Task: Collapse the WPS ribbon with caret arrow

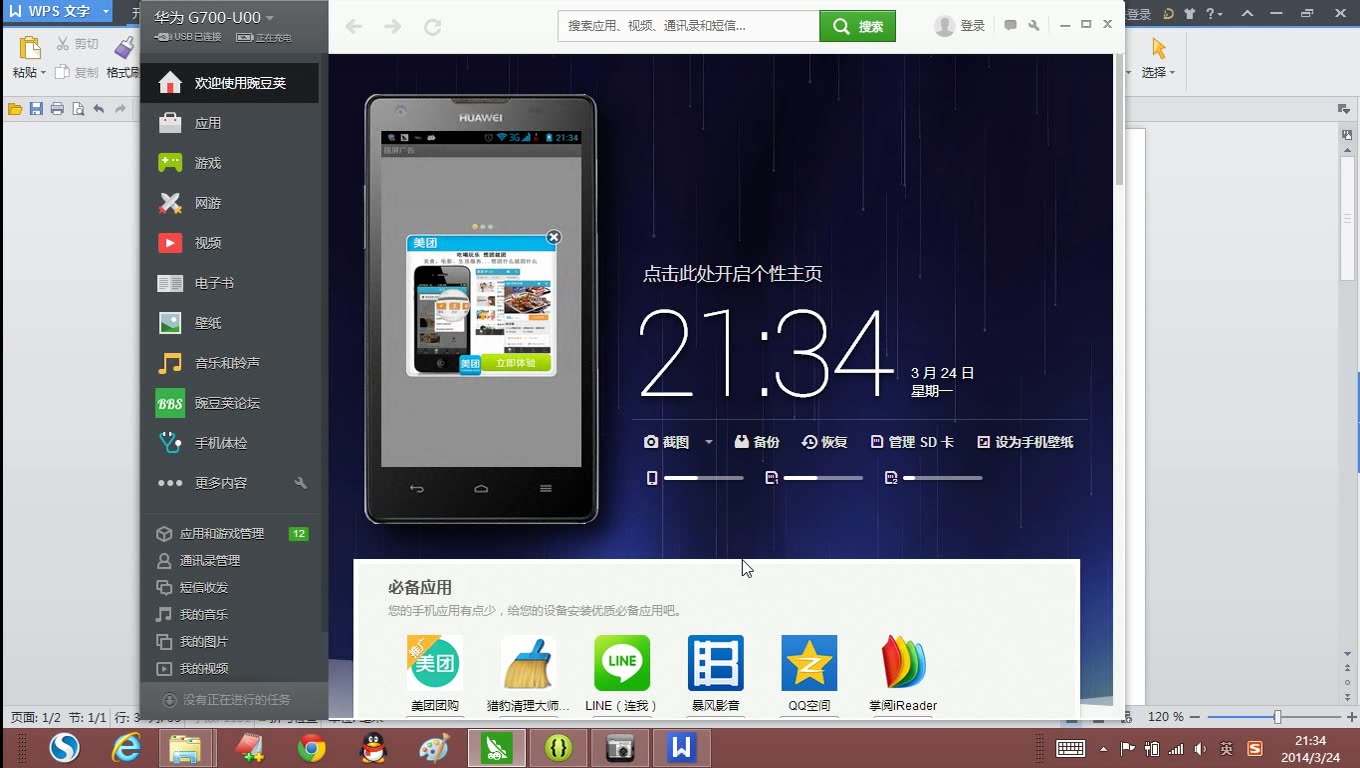Action: tap(1247, 14)
